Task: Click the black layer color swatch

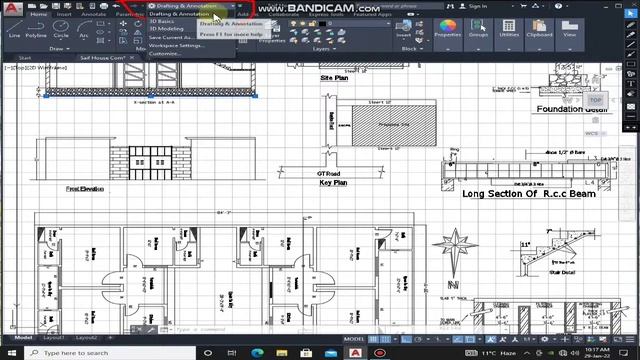Action: point(322,24)
